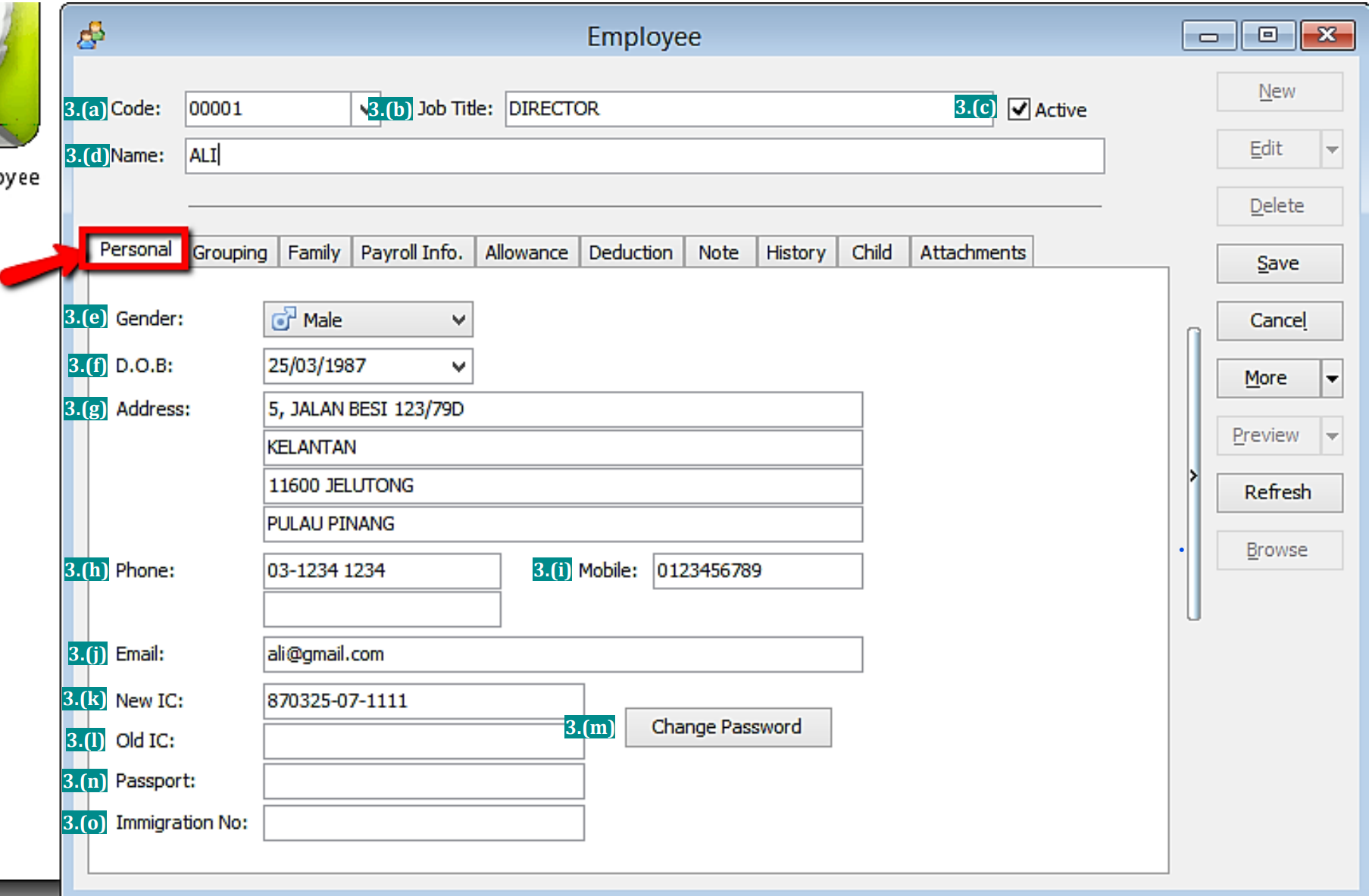Screen dimensions: 1369x896
Task: Maximize the Employee window
Action: click(1267, 36)
